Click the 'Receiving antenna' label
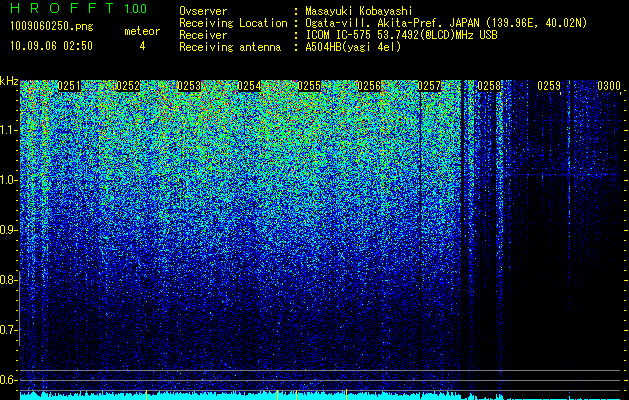The width and height of the screenshot is (629, 400). click(x=230, y=47)
